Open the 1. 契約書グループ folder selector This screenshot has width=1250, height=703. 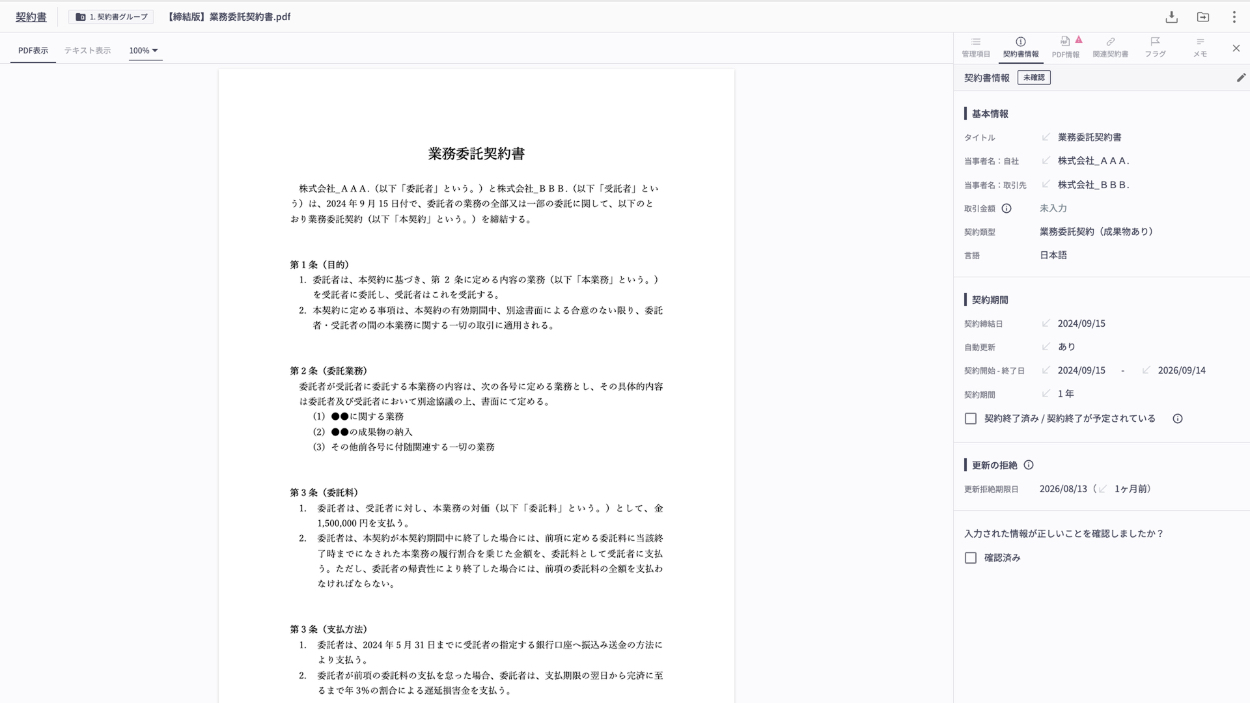click(x=111, y=17)
